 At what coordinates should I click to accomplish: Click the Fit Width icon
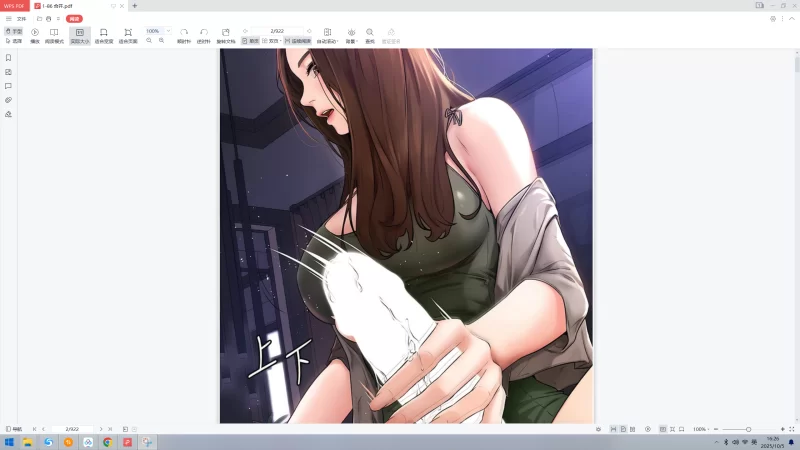tap(103, 35)
